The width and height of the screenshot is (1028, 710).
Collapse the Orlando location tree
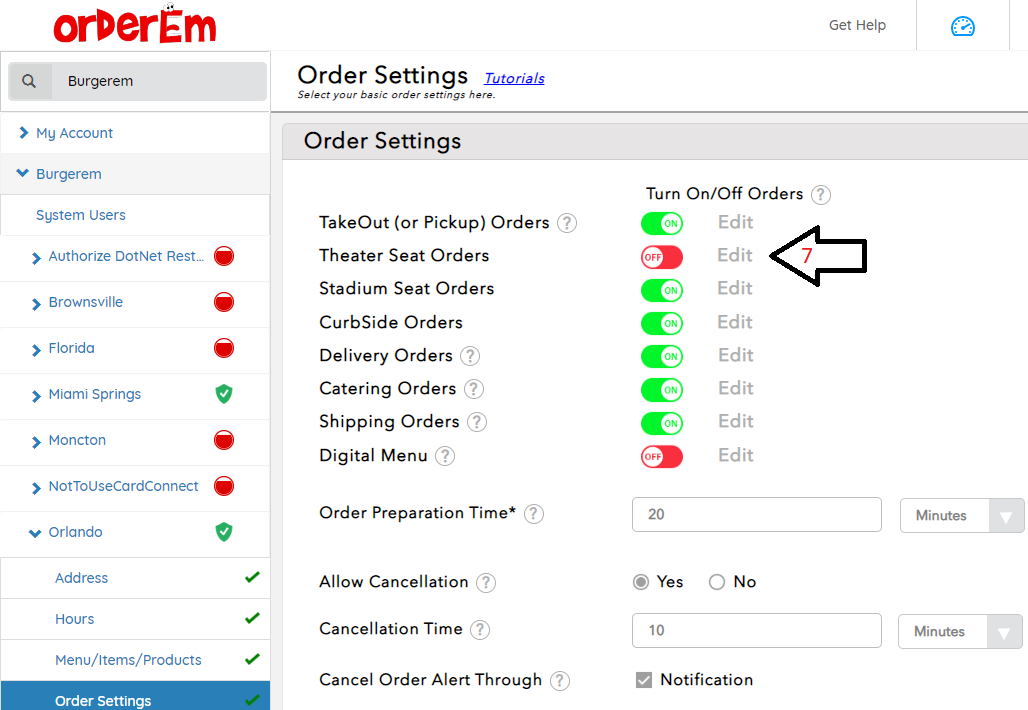coord(37,533)
